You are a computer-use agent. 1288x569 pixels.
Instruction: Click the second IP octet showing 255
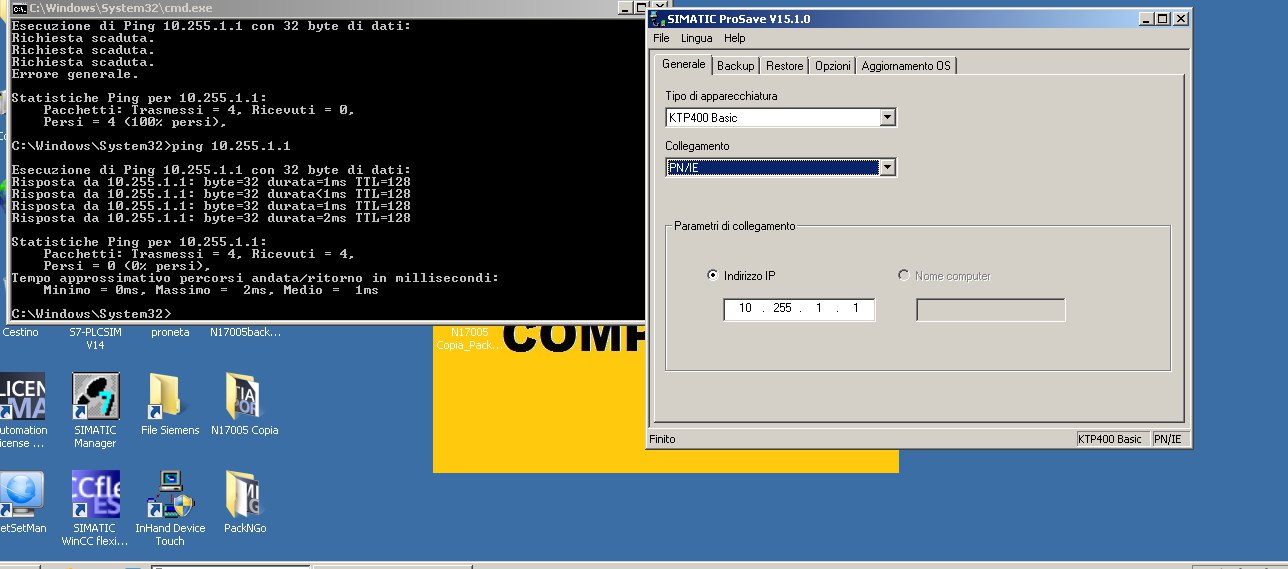(x=782, y=309)
